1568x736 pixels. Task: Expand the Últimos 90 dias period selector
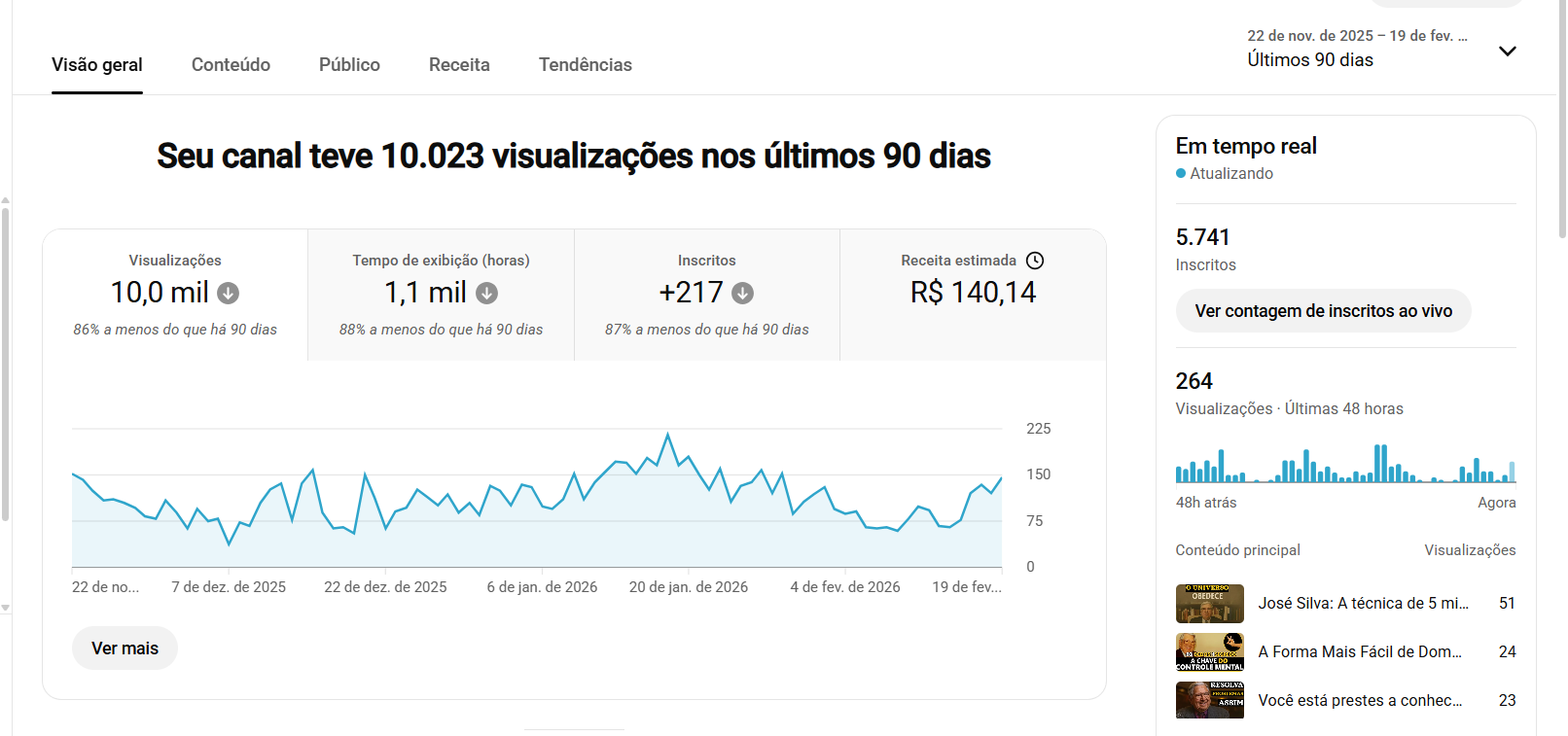click(1381, 49)
